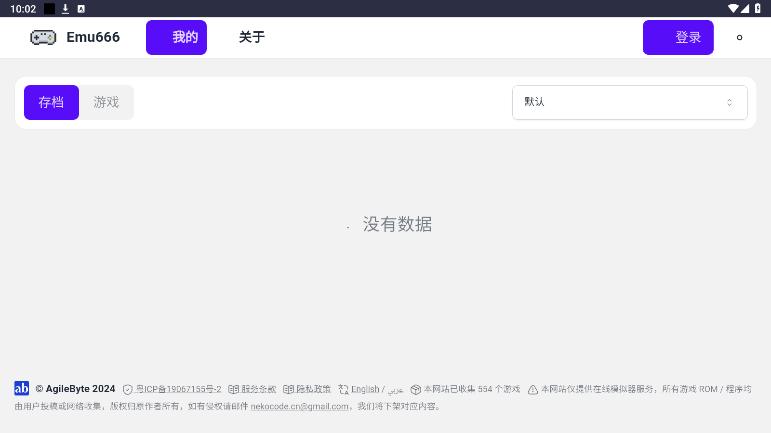Switch to the 游戏 tab

[106, 102]
